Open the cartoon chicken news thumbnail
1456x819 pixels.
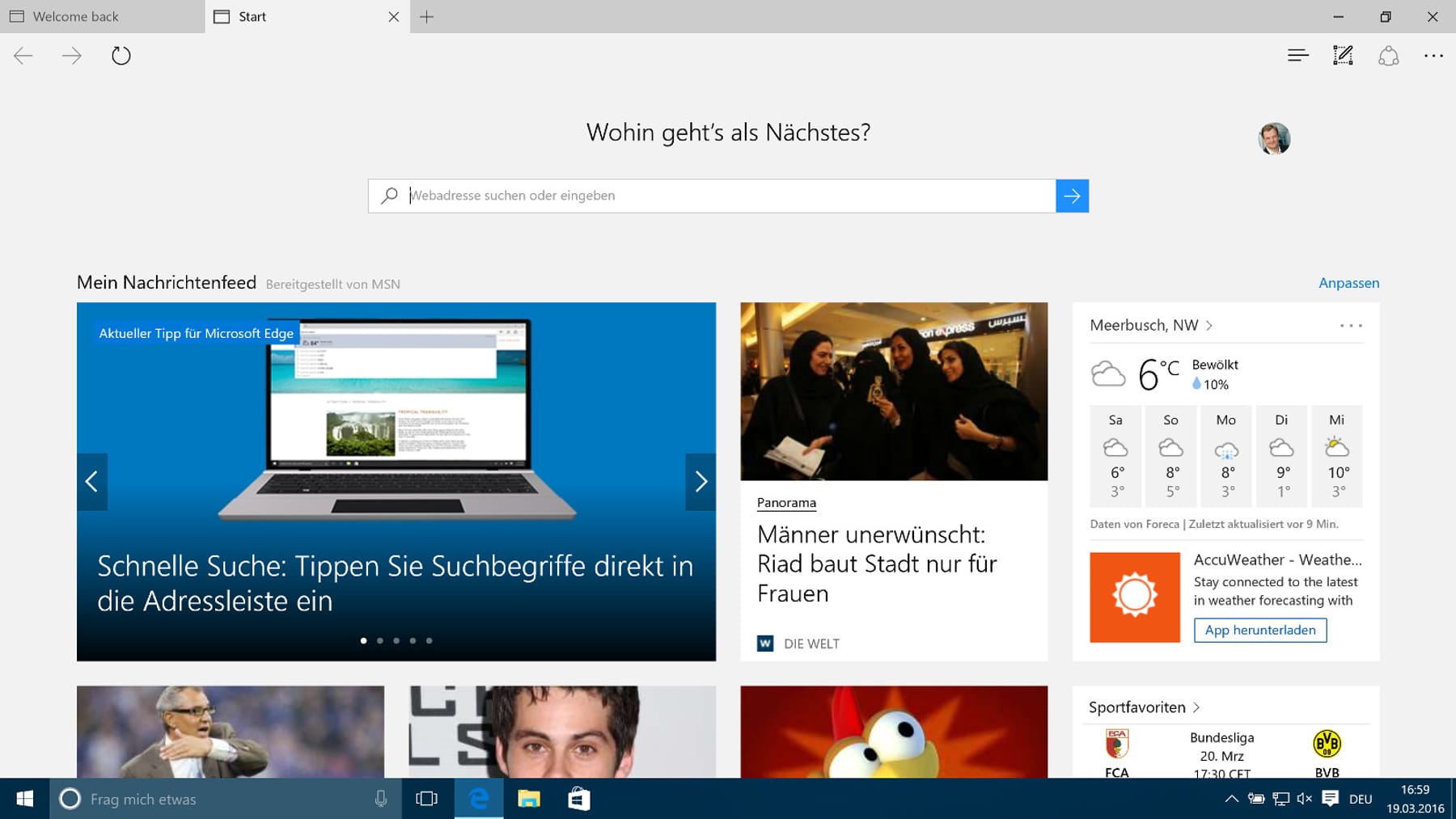894,732
